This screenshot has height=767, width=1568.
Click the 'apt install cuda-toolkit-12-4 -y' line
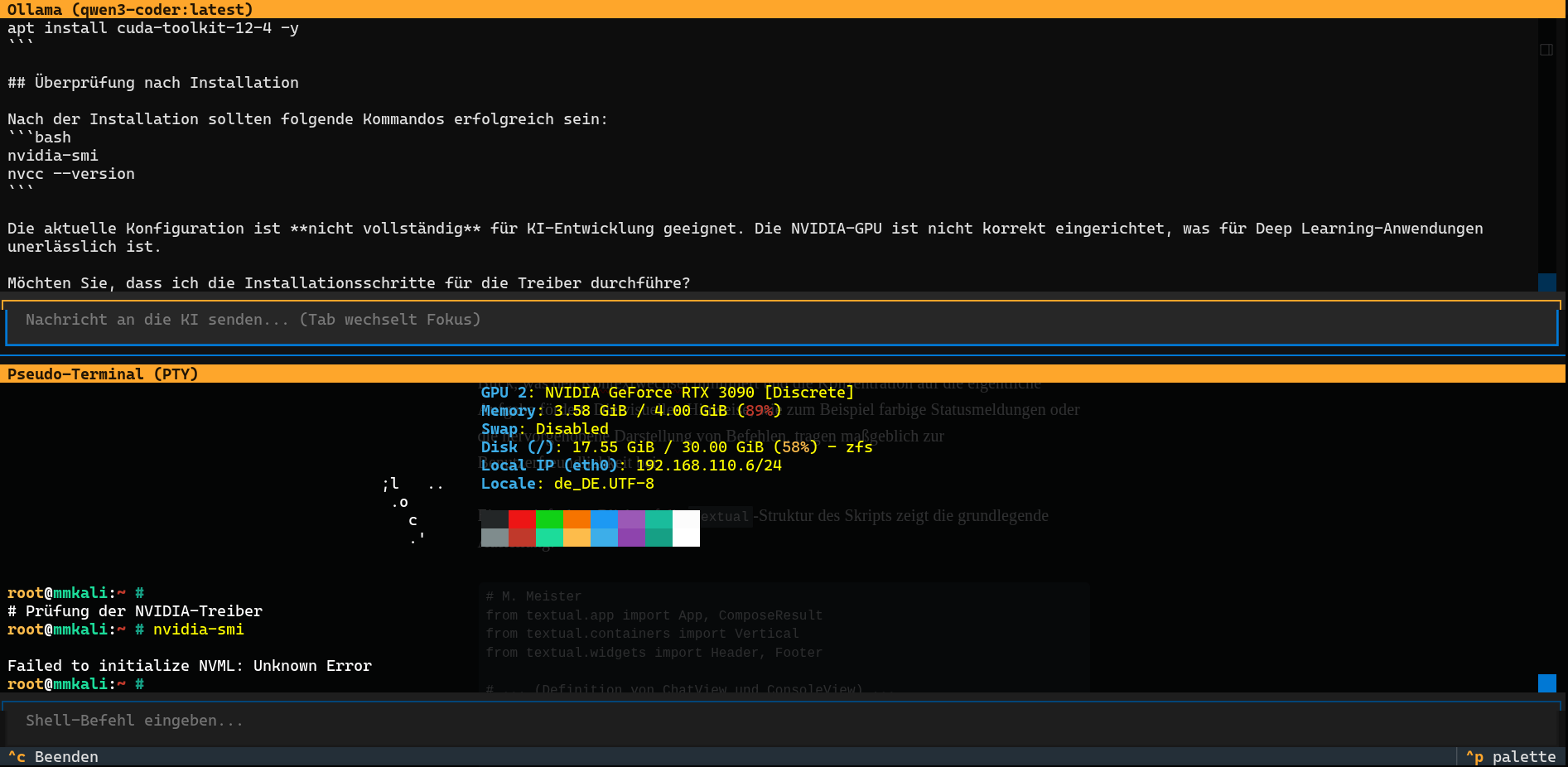(x=153, y=28)
